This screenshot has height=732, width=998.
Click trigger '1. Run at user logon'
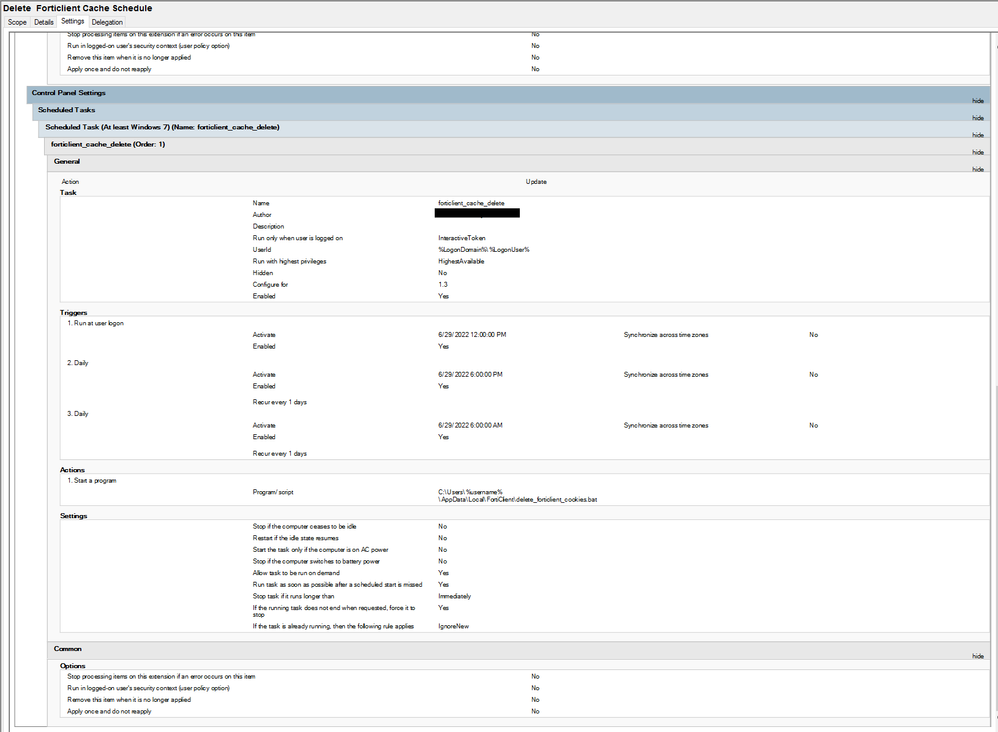point(95,323)
